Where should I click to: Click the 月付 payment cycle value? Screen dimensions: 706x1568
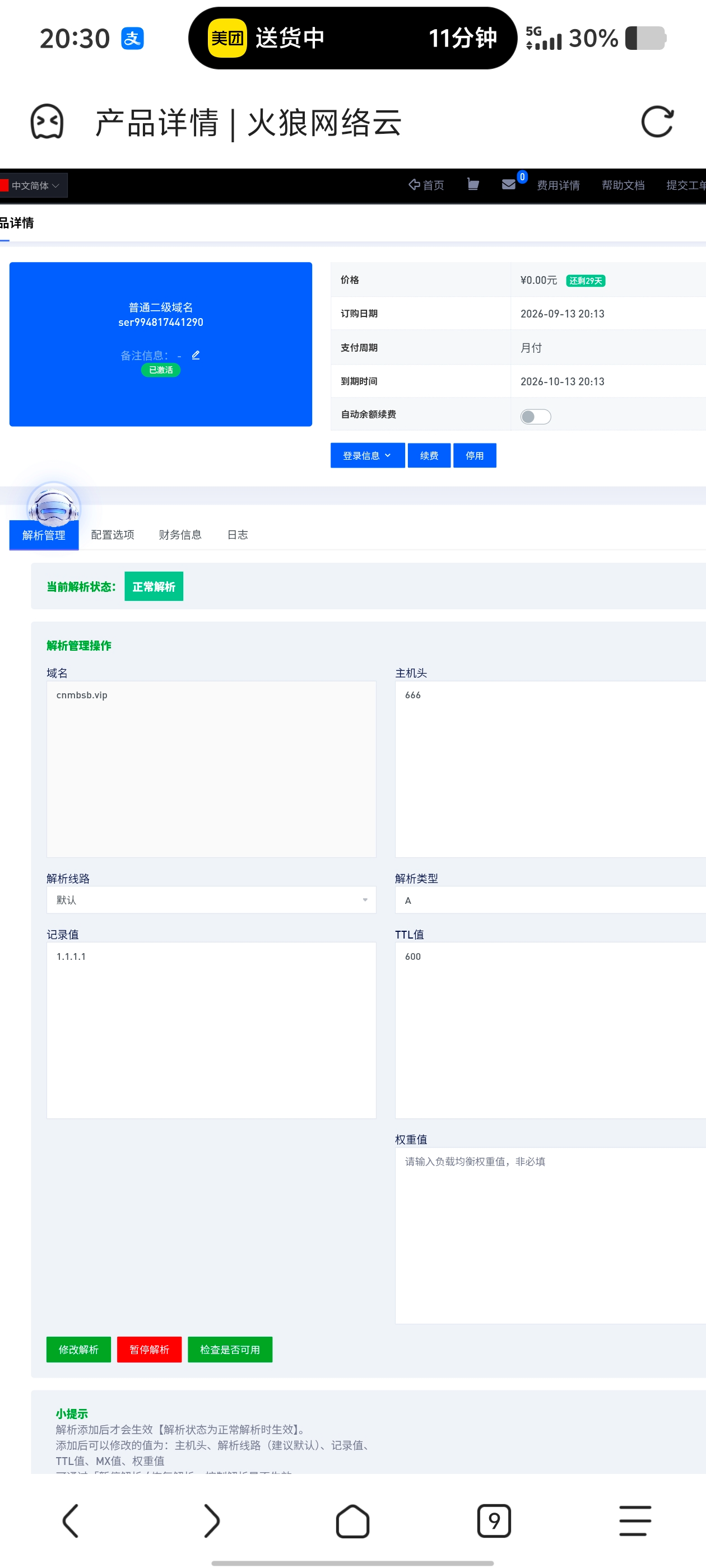point(531,348)
